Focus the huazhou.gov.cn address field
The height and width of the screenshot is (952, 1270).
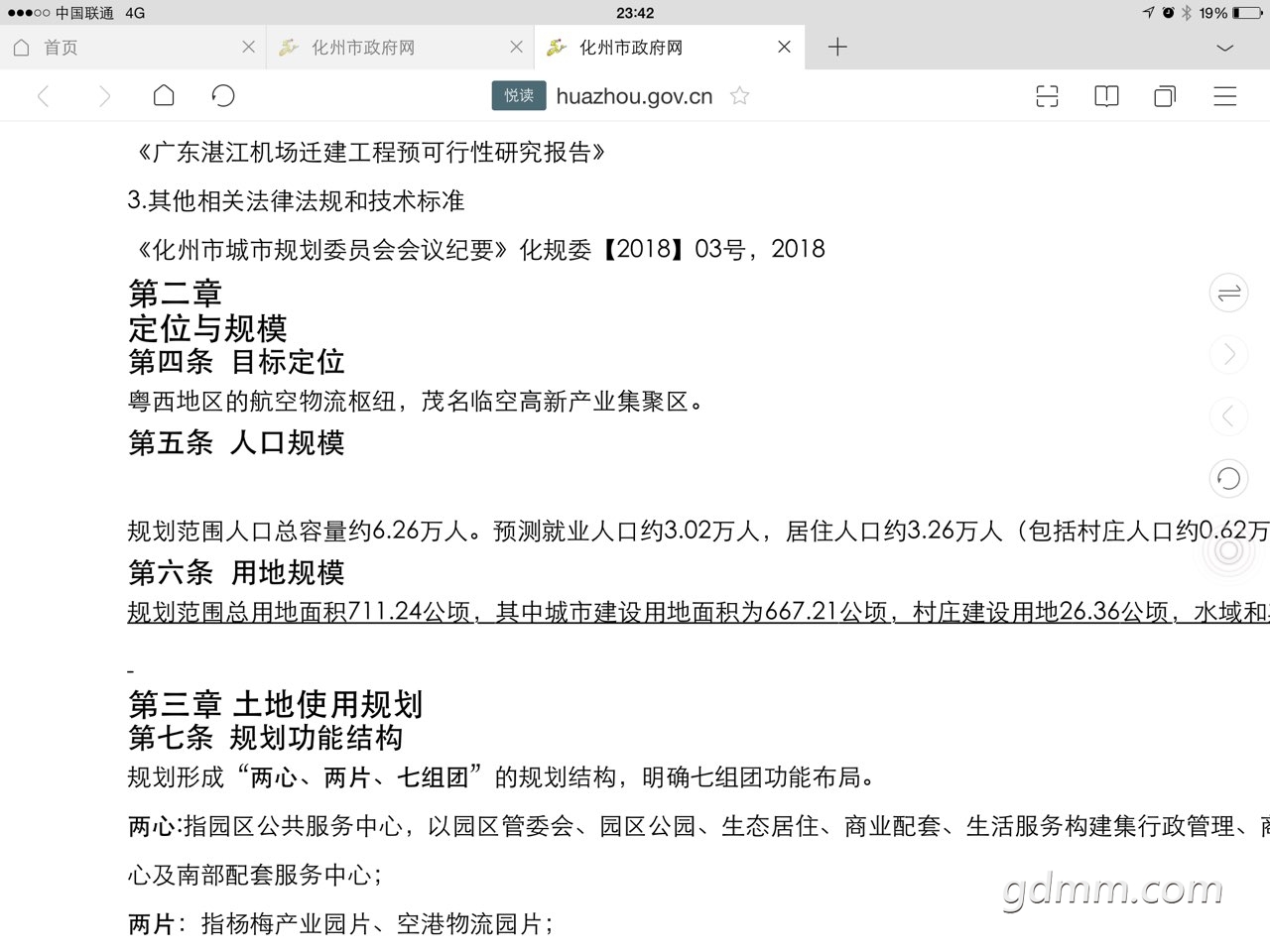(x=634, y=96)
